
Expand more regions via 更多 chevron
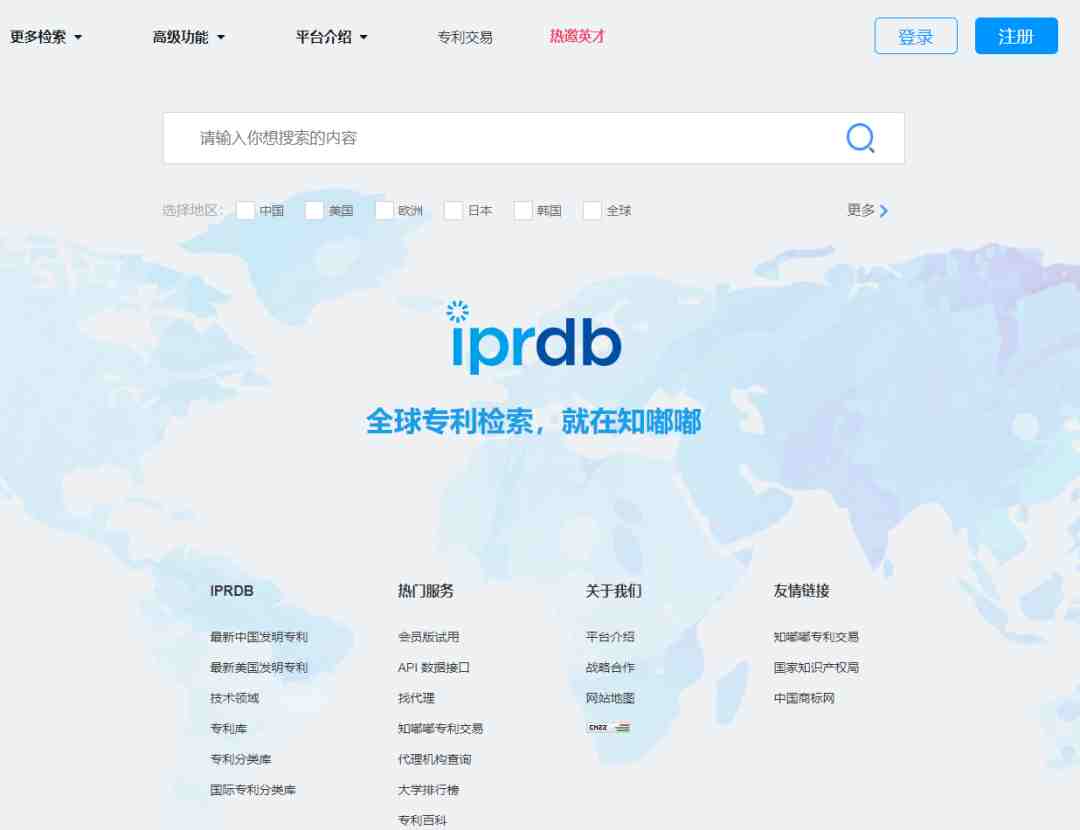pyautogui.click(x=867, y=210)
